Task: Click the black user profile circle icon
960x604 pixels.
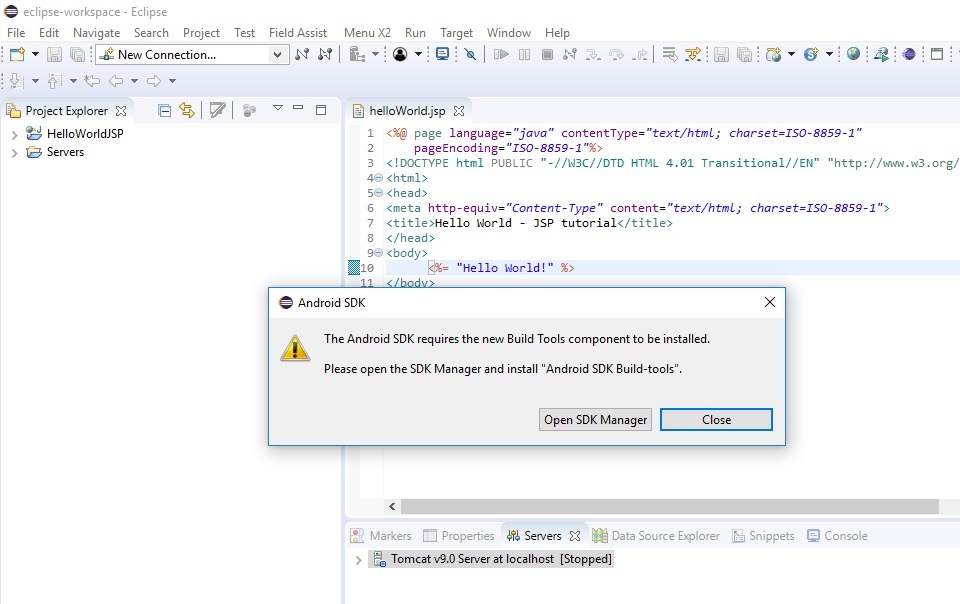Action: pyautogui.click(x=400, y=54)
